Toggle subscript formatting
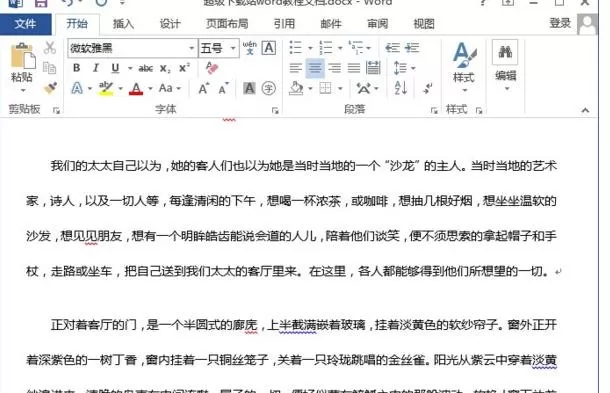This screenshot has height=393, width=610. pyautogui.click(x=165, y=68)
